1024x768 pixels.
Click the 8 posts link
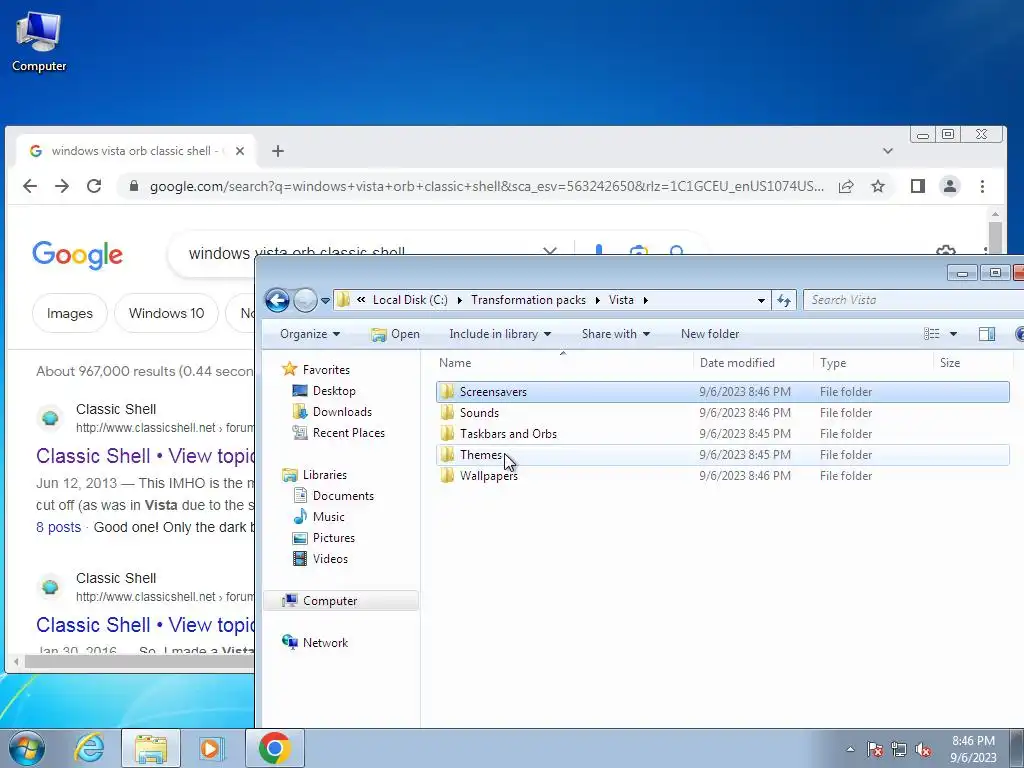[x=59, y=527]
